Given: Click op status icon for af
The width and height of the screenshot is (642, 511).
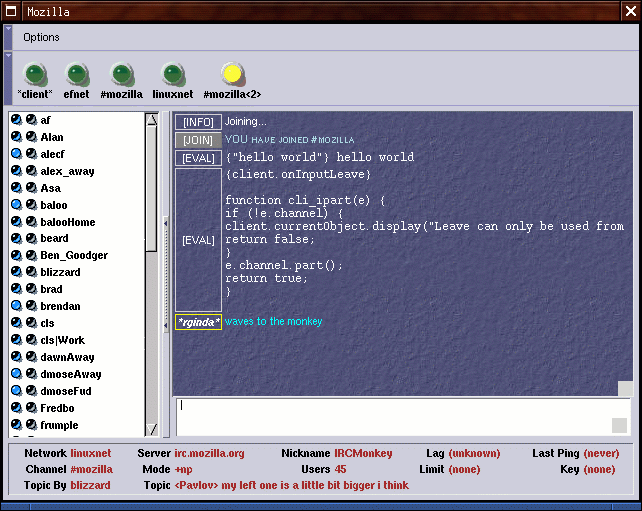Looking at the screenshot, I should point(16,120).
